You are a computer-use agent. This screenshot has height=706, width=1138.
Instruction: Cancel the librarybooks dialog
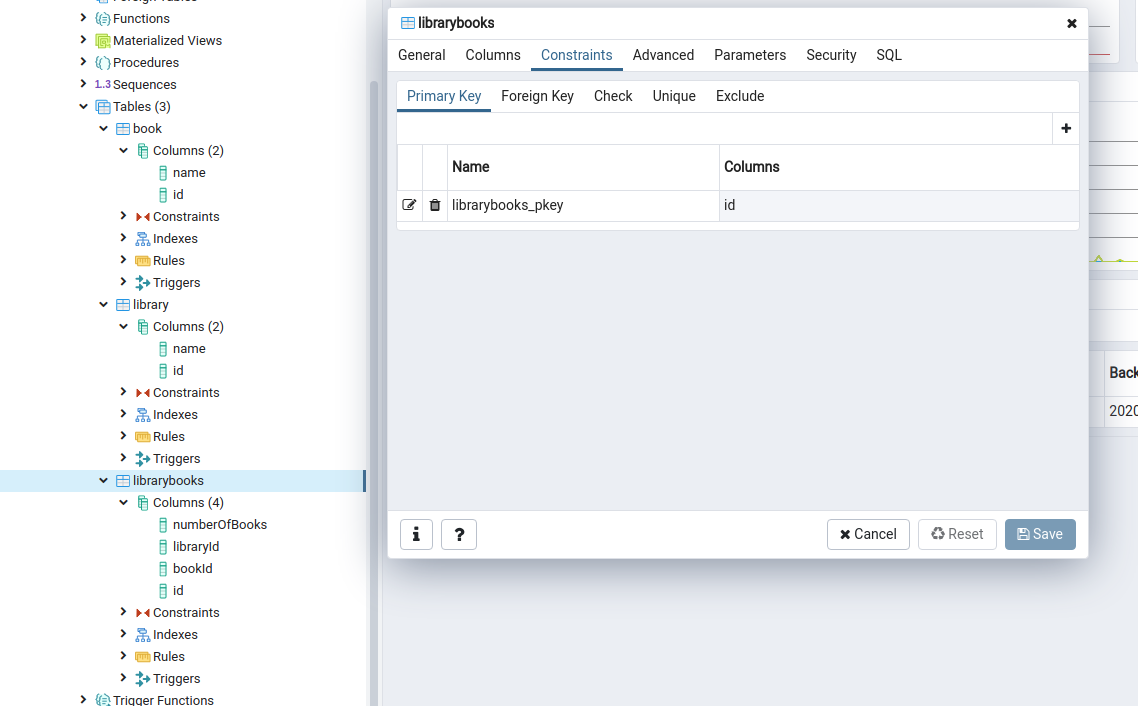coord(868,534)
